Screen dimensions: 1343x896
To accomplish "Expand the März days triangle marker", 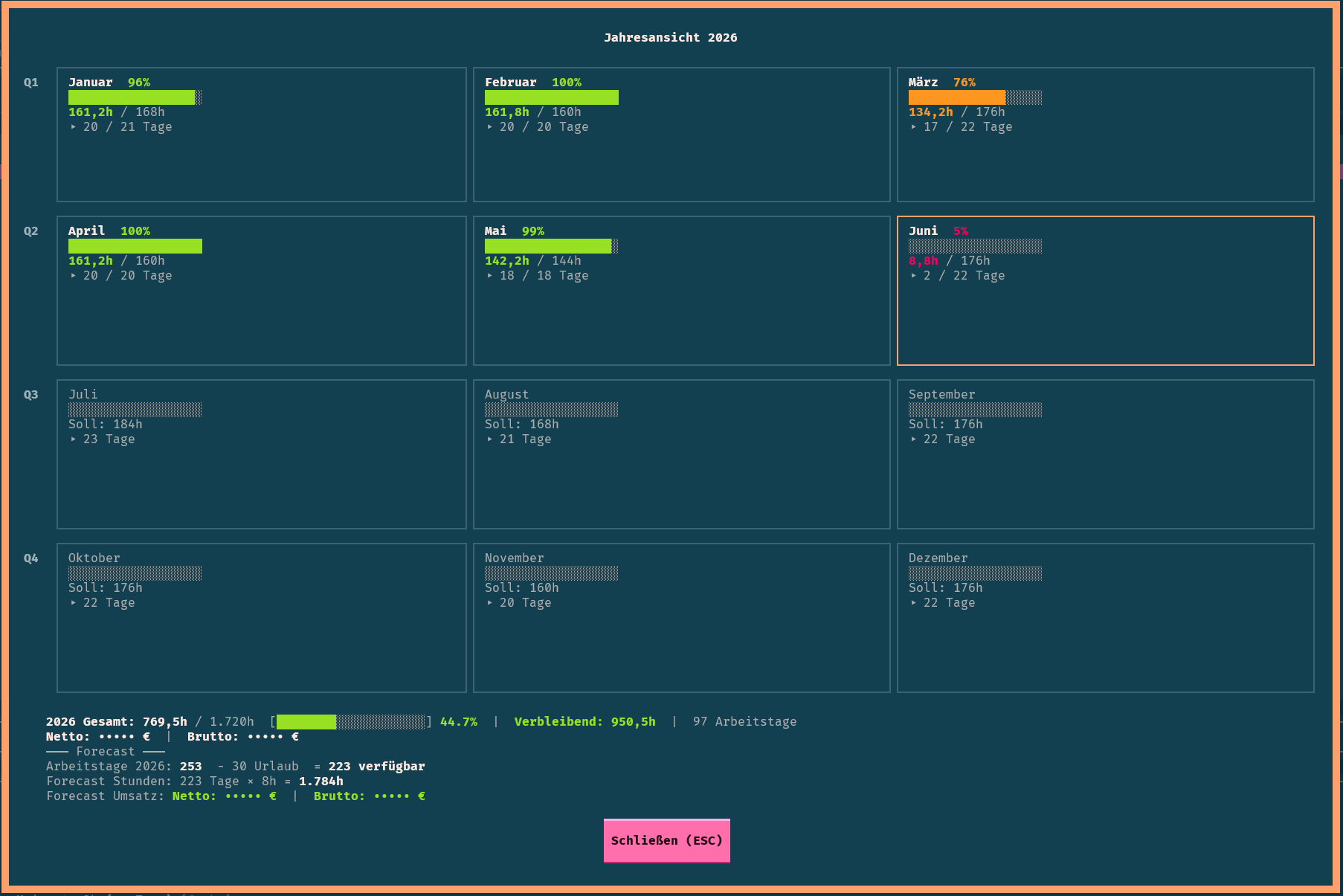I will point(913,127).
